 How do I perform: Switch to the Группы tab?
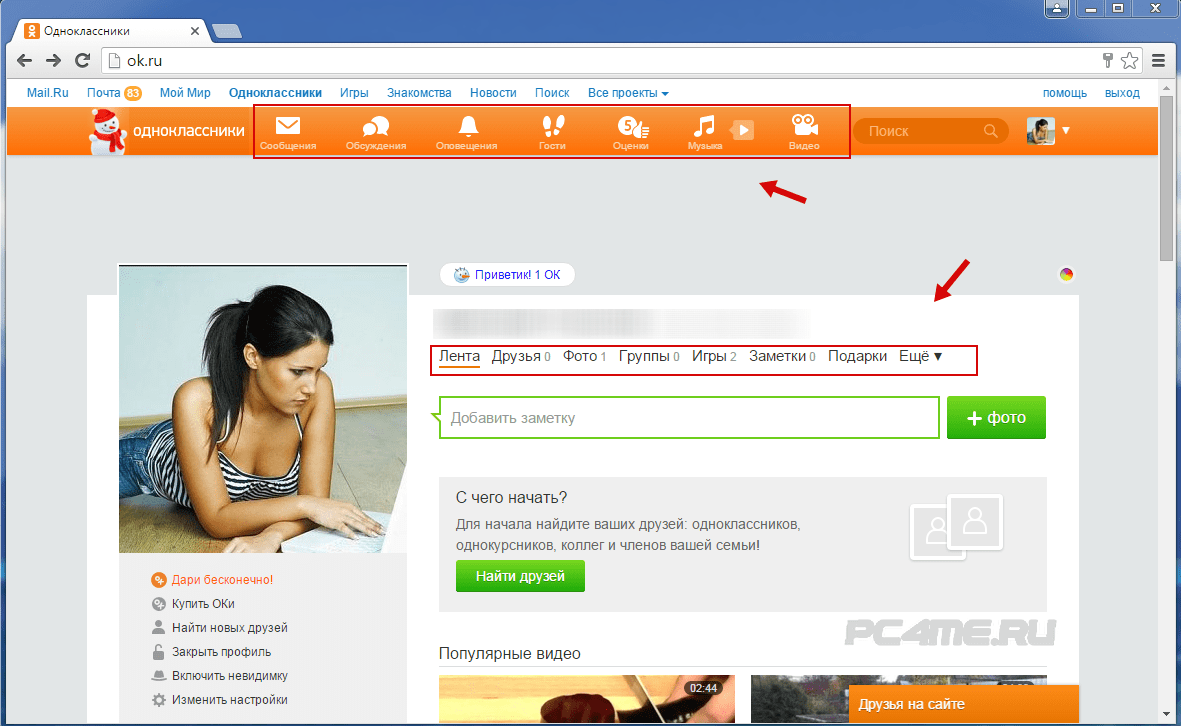coord(643,356)
